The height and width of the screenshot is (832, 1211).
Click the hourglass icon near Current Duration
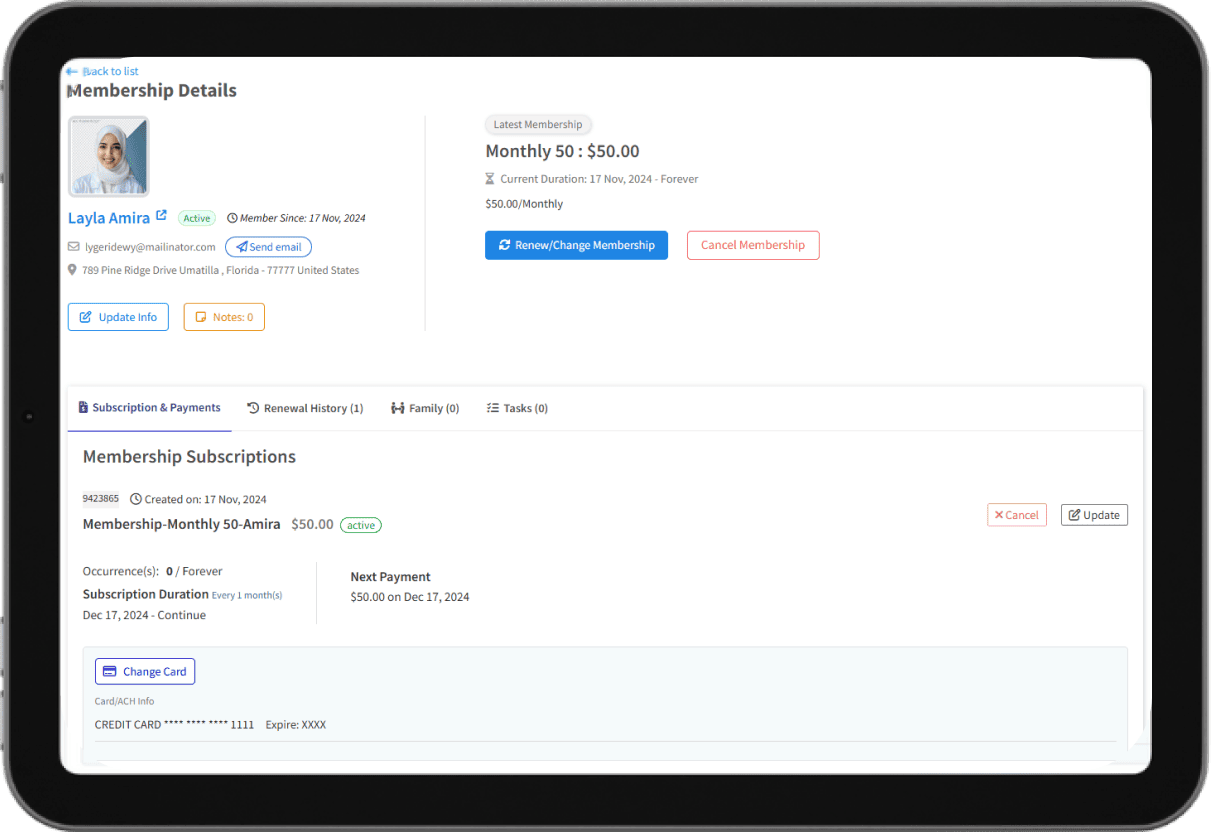pos(490,179)
